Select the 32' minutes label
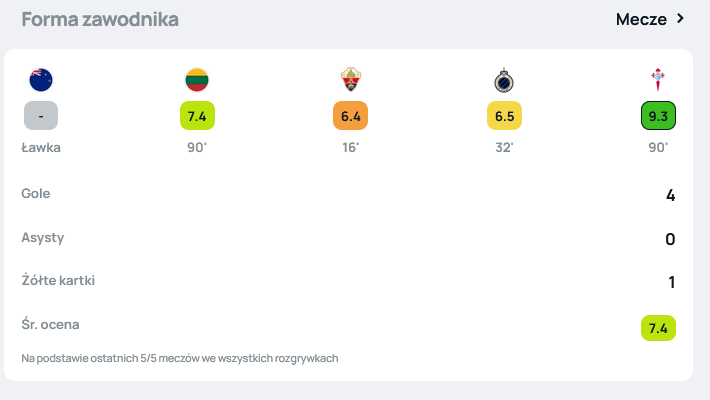This screenshot has width=710, height=400. click(x=504, y=147)
